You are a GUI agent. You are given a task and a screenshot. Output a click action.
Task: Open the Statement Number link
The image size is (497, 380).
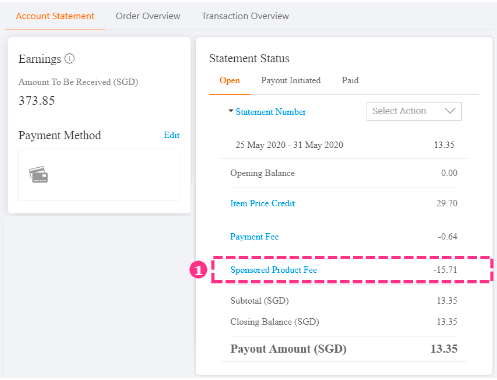coord(271,112)
